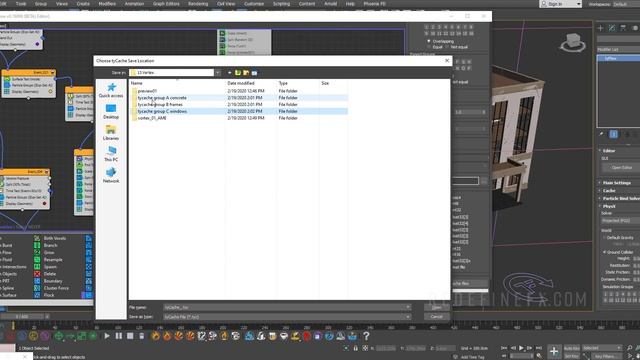
Task: Open Quick access in save dialog sidebar
Action: tap(111, 90)
